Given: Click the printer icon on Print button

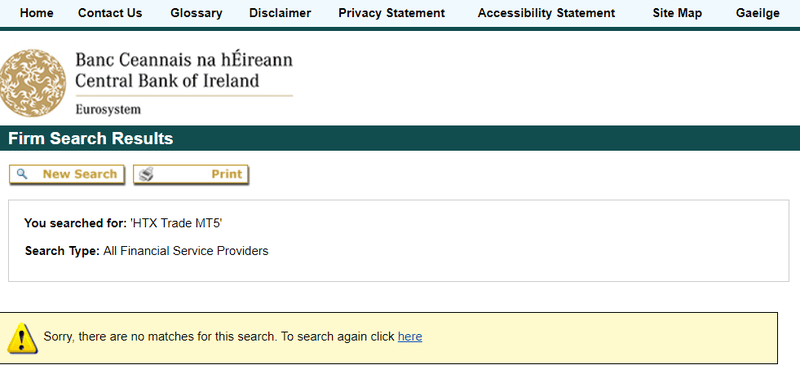Looking at the screenshot, I should [x=146, y=174].
